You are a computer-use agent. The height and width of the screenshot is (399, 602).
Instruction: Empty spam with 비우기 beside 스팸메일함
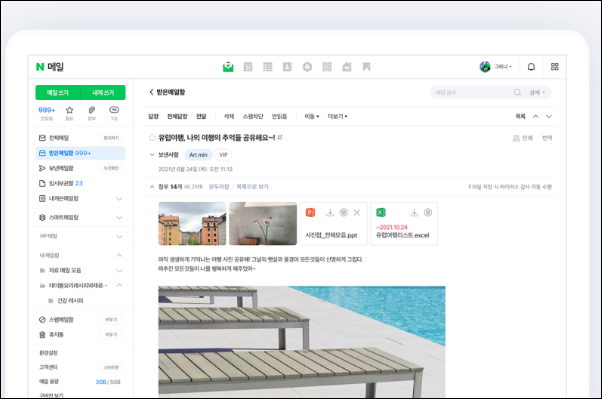coord(111,320)
